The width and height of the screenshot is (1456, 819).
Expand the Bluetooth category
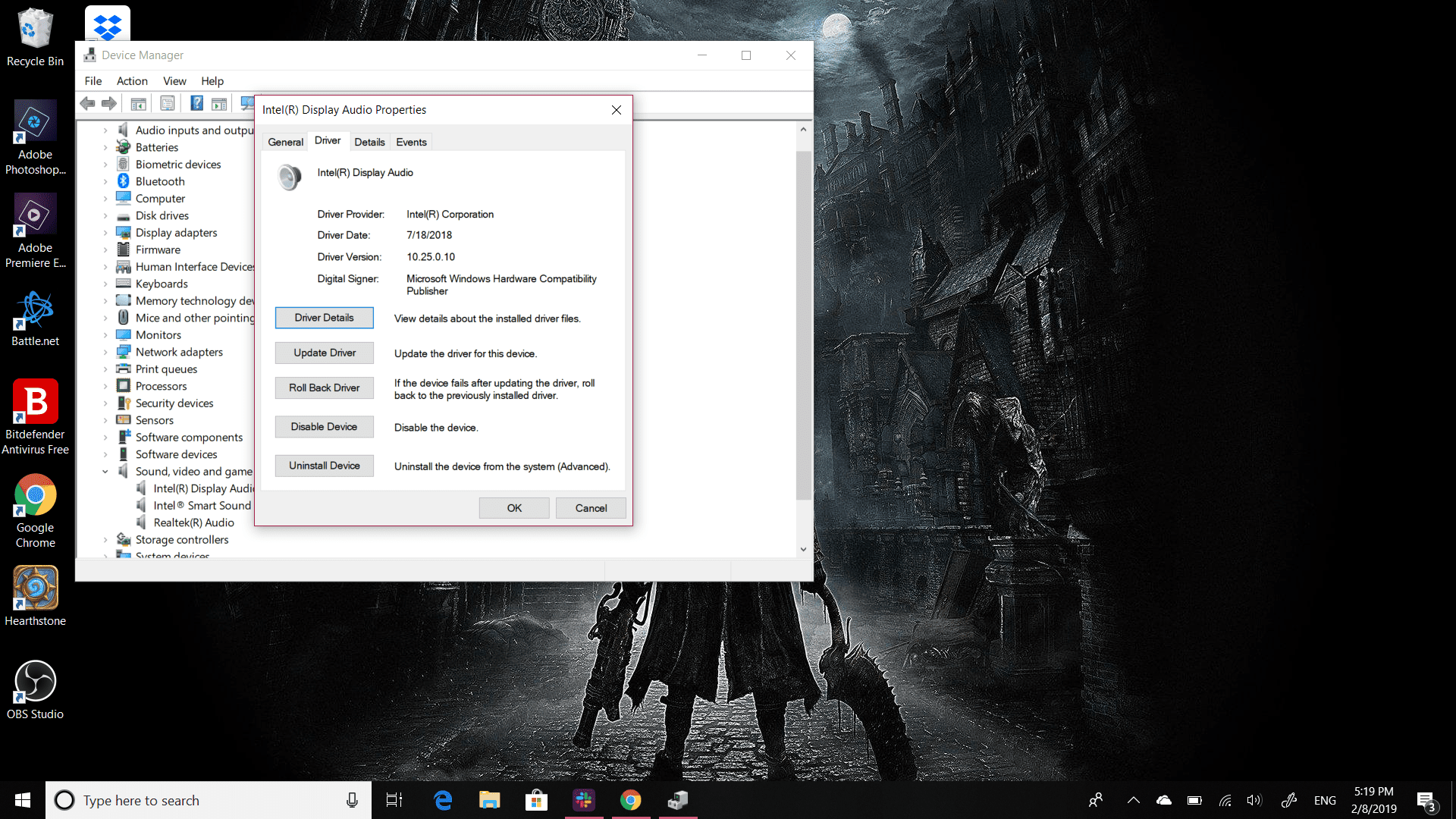point(105,181)
